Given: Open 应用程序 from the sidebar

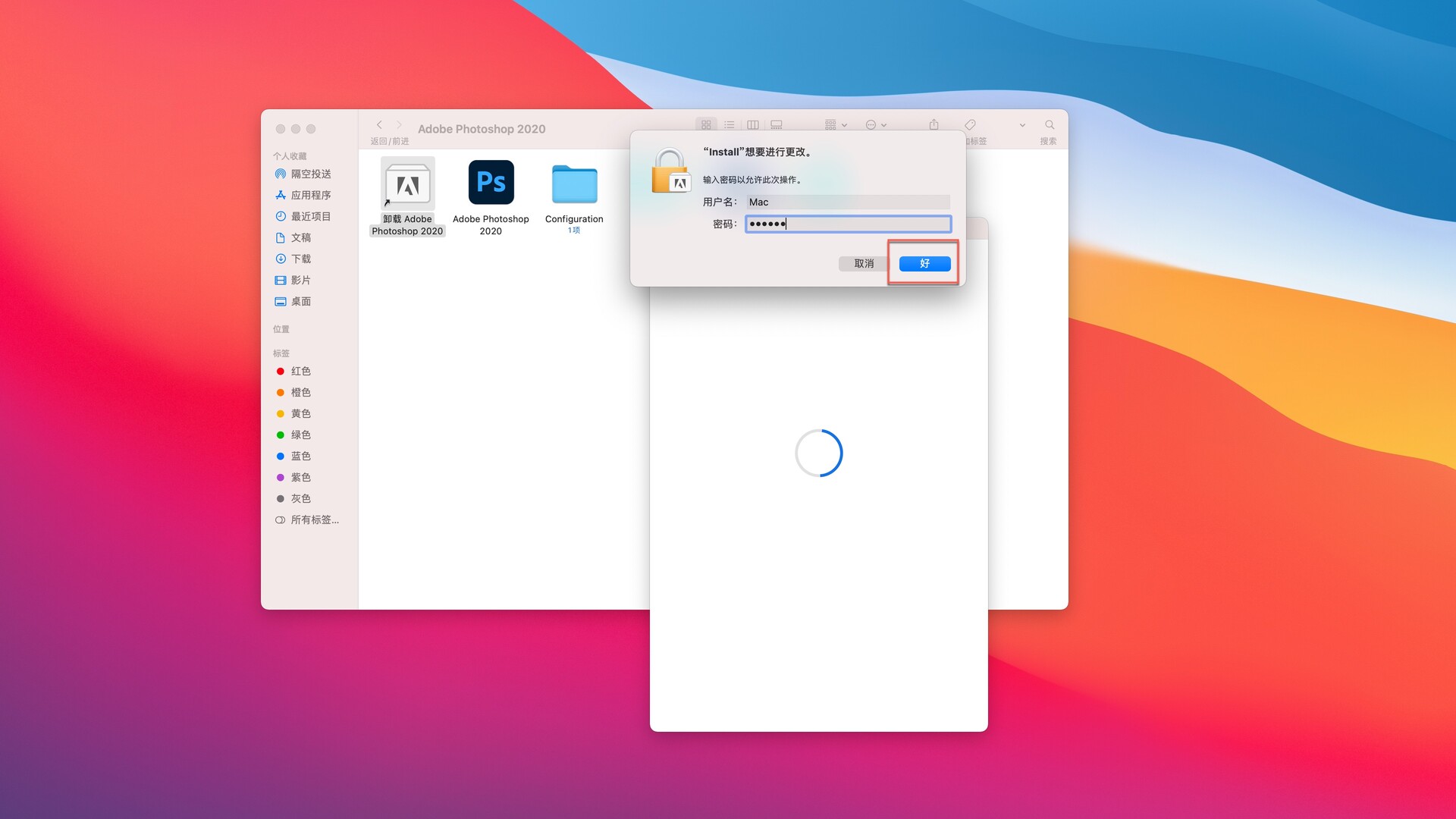Looking at the screenshot, I should [311, 195].
